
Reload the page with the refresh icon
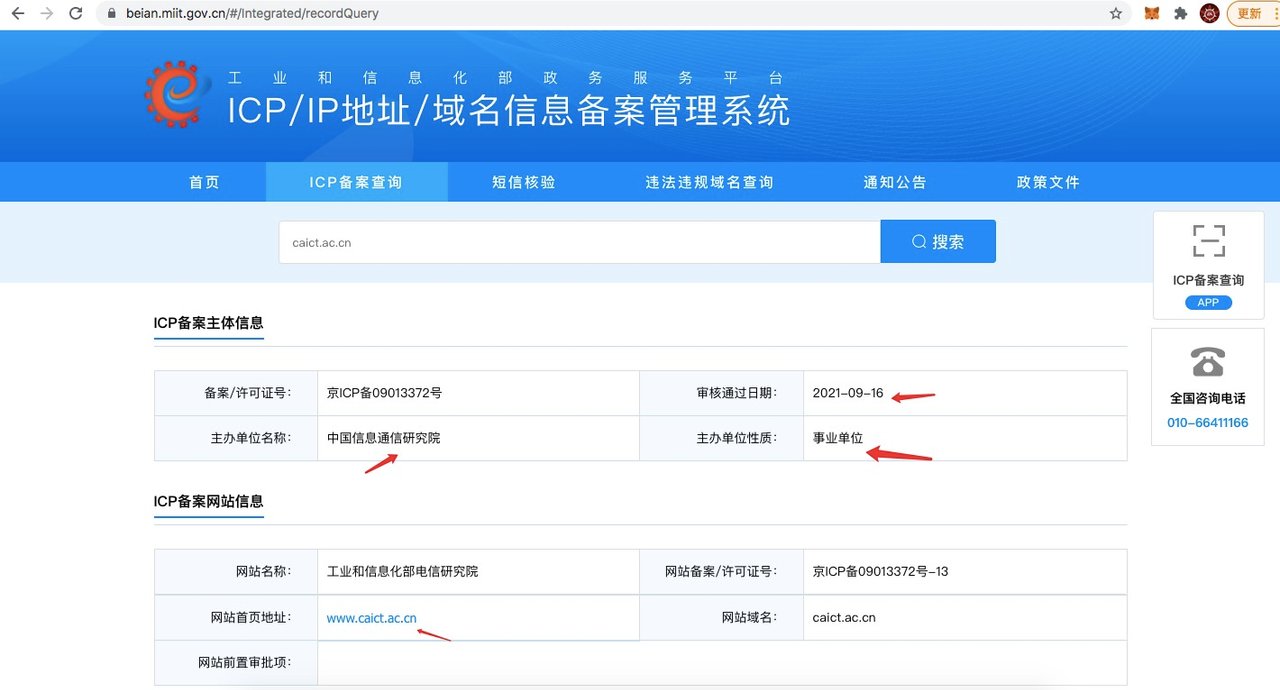76,14
